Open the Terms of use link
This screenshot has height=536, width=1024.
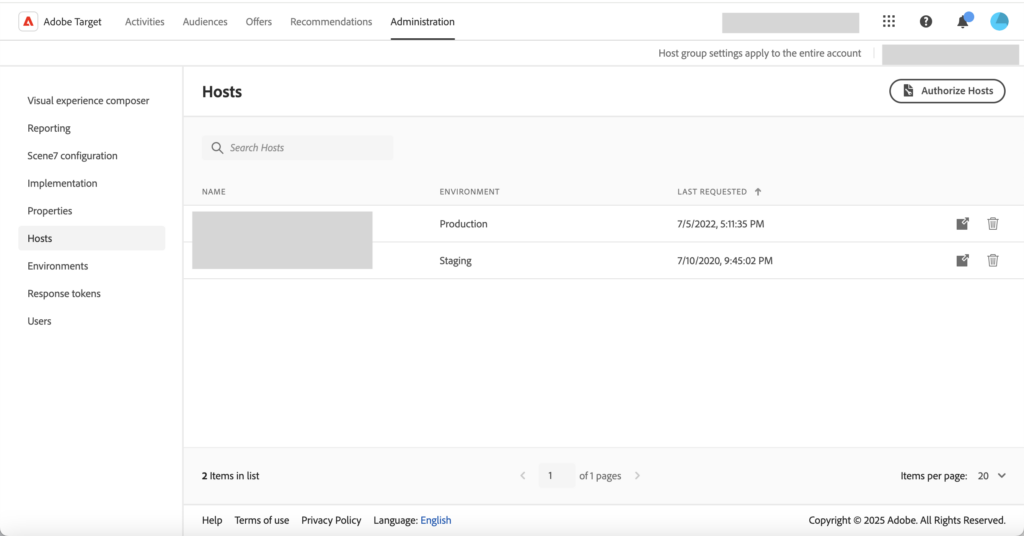[262, 520]
